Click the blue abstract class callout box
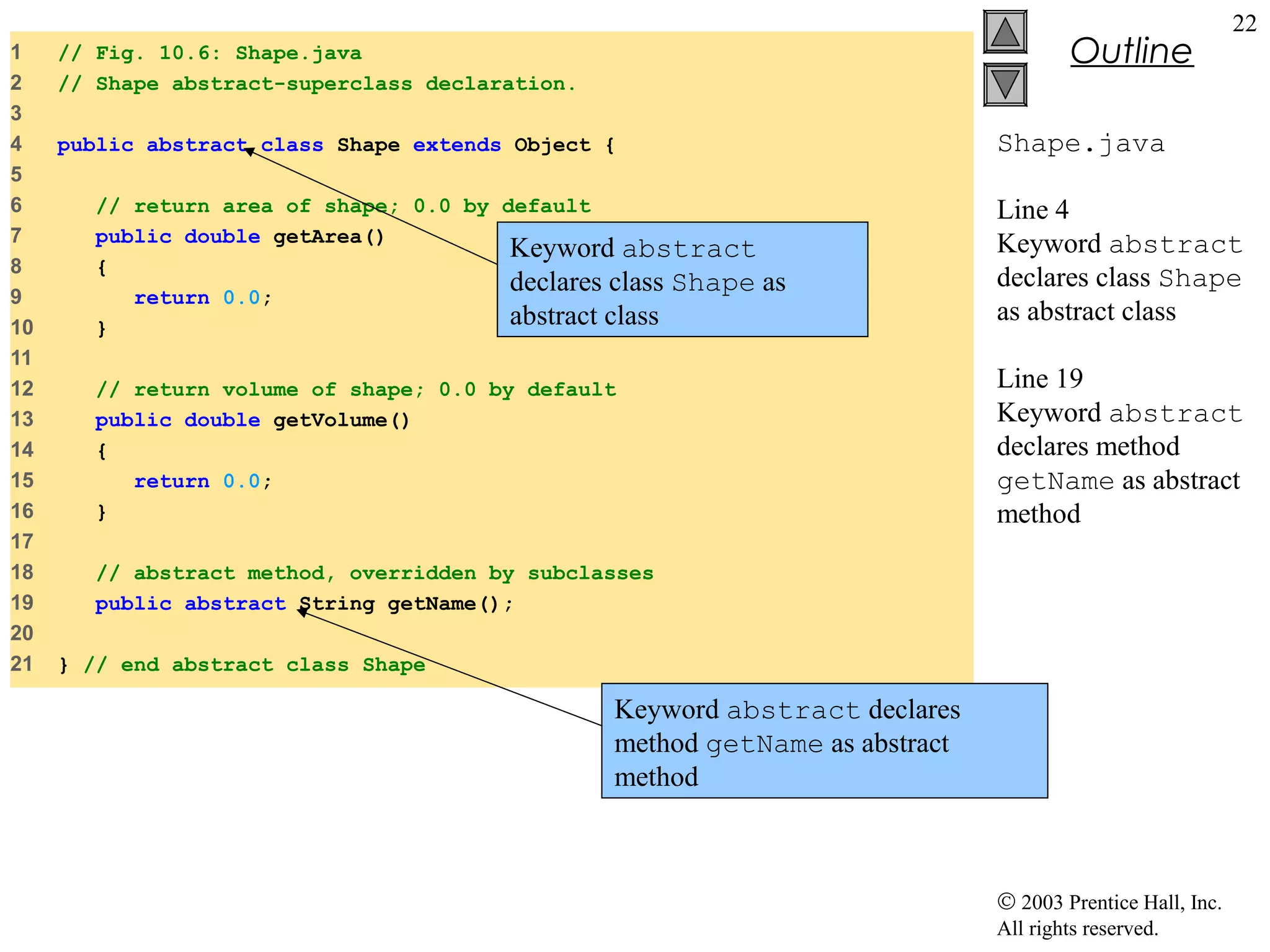 [x=682, y=280]
